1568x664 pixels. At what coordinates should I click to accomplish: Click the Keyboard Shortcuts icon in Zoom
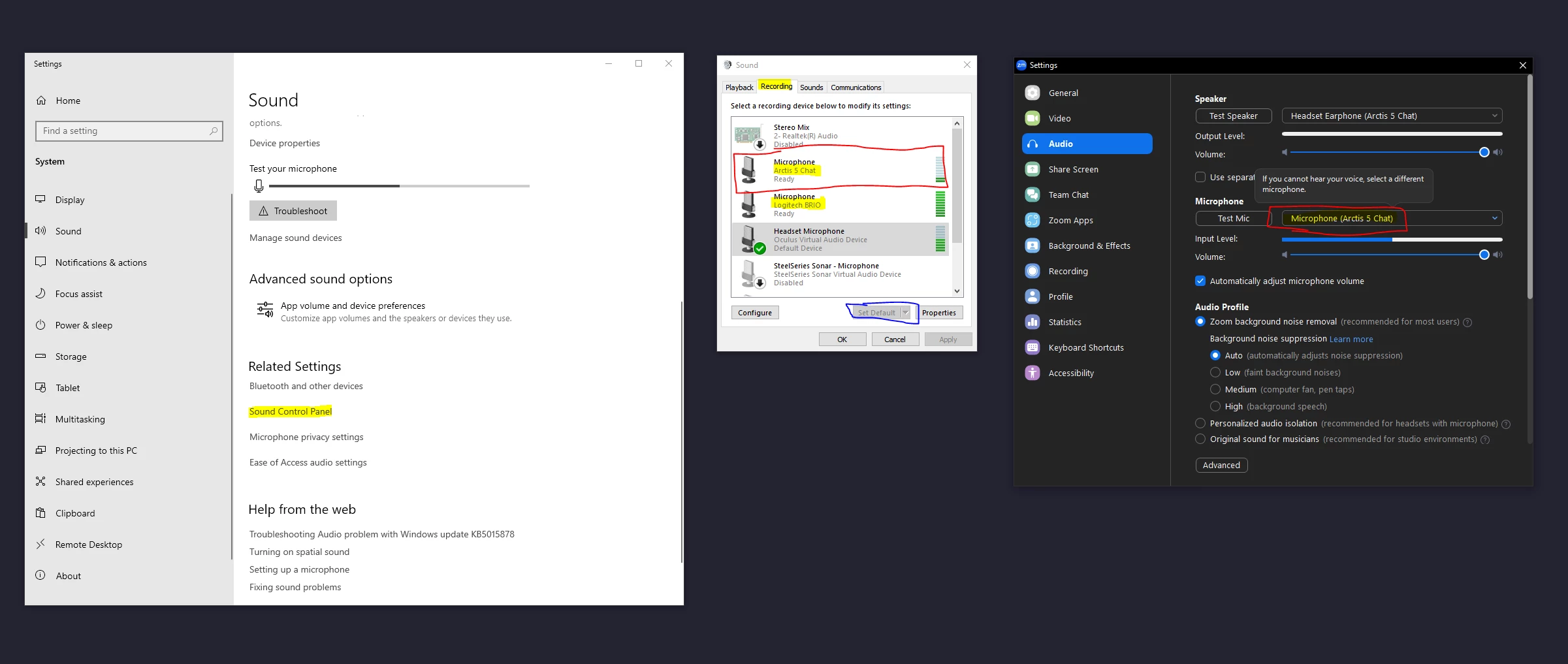click(1032, 347)
